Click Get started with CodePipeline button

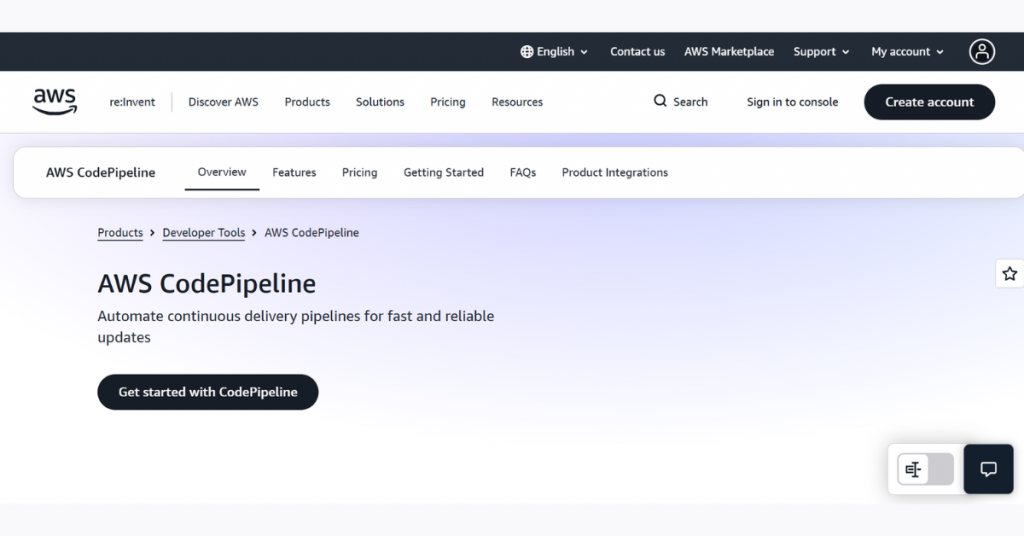pos(208,392)
